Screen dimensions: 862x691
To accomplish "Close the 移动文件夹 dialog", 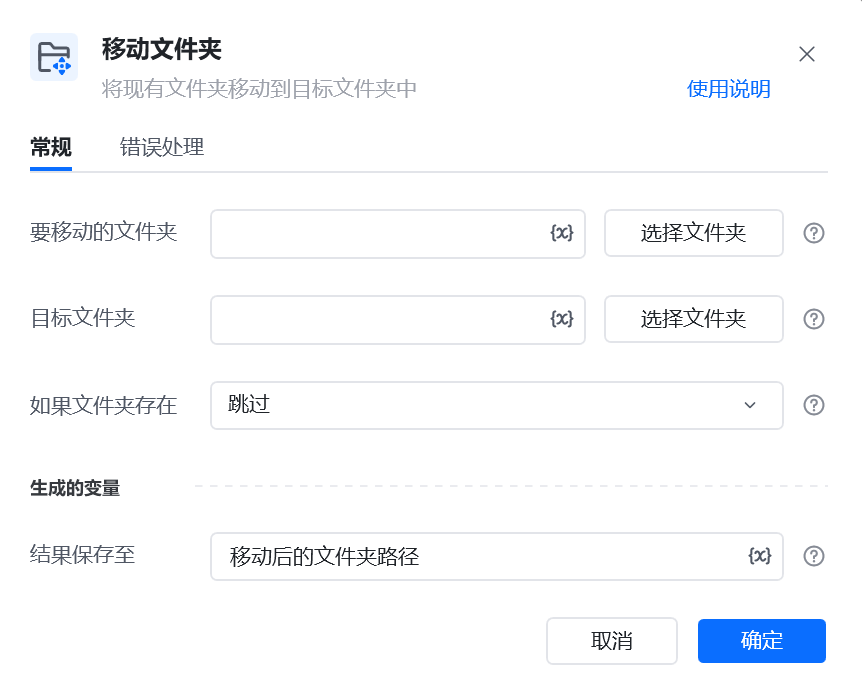I will point(806,54).
